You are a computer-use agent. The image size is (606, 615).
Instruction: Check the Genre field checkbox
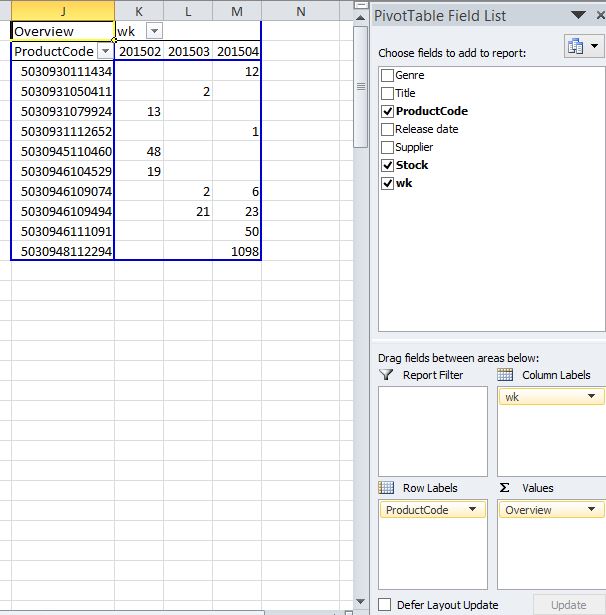388,75
